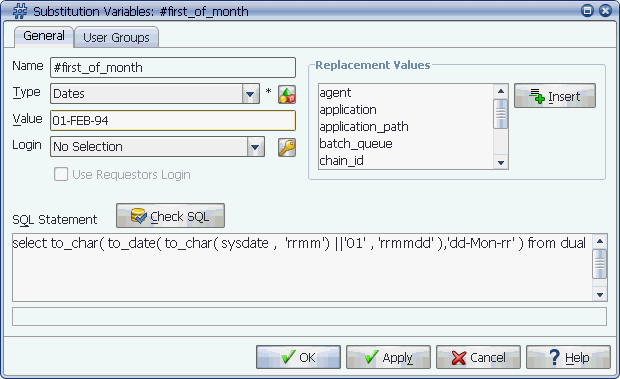The width and height of the screenshot is (620, 379).
Task: Close the Substitution Variables dialog
Action: [x=605, y=11]
